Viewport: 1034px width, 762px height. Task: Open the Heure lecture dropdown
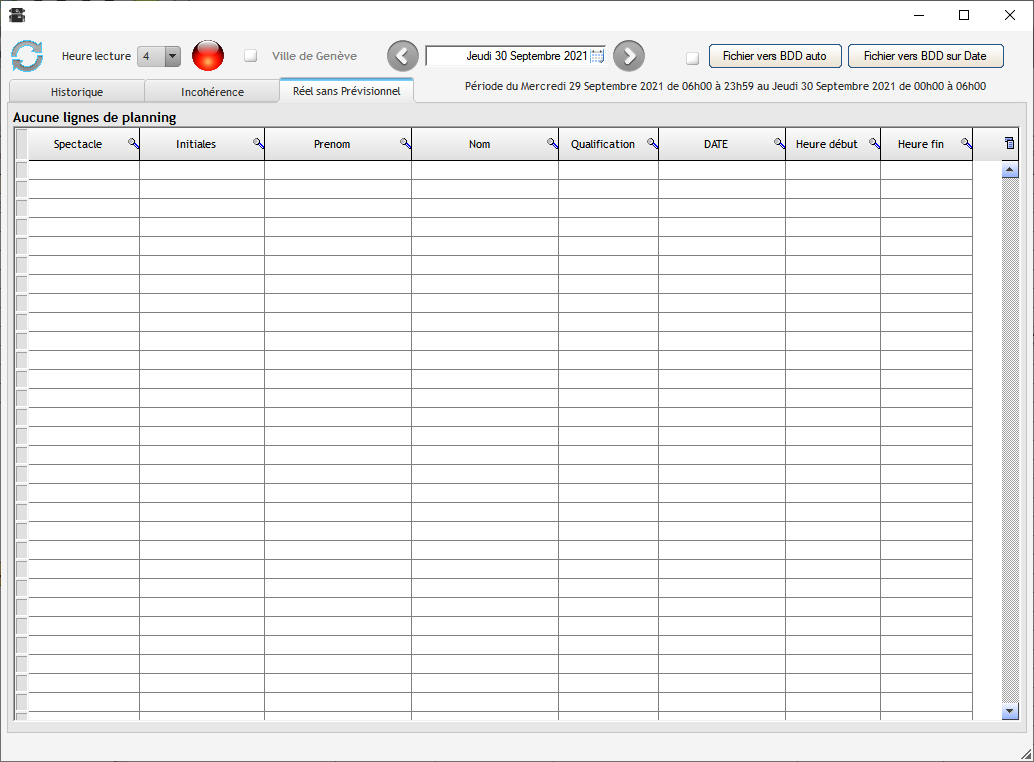pyautogui.click(x=172, y=57)
